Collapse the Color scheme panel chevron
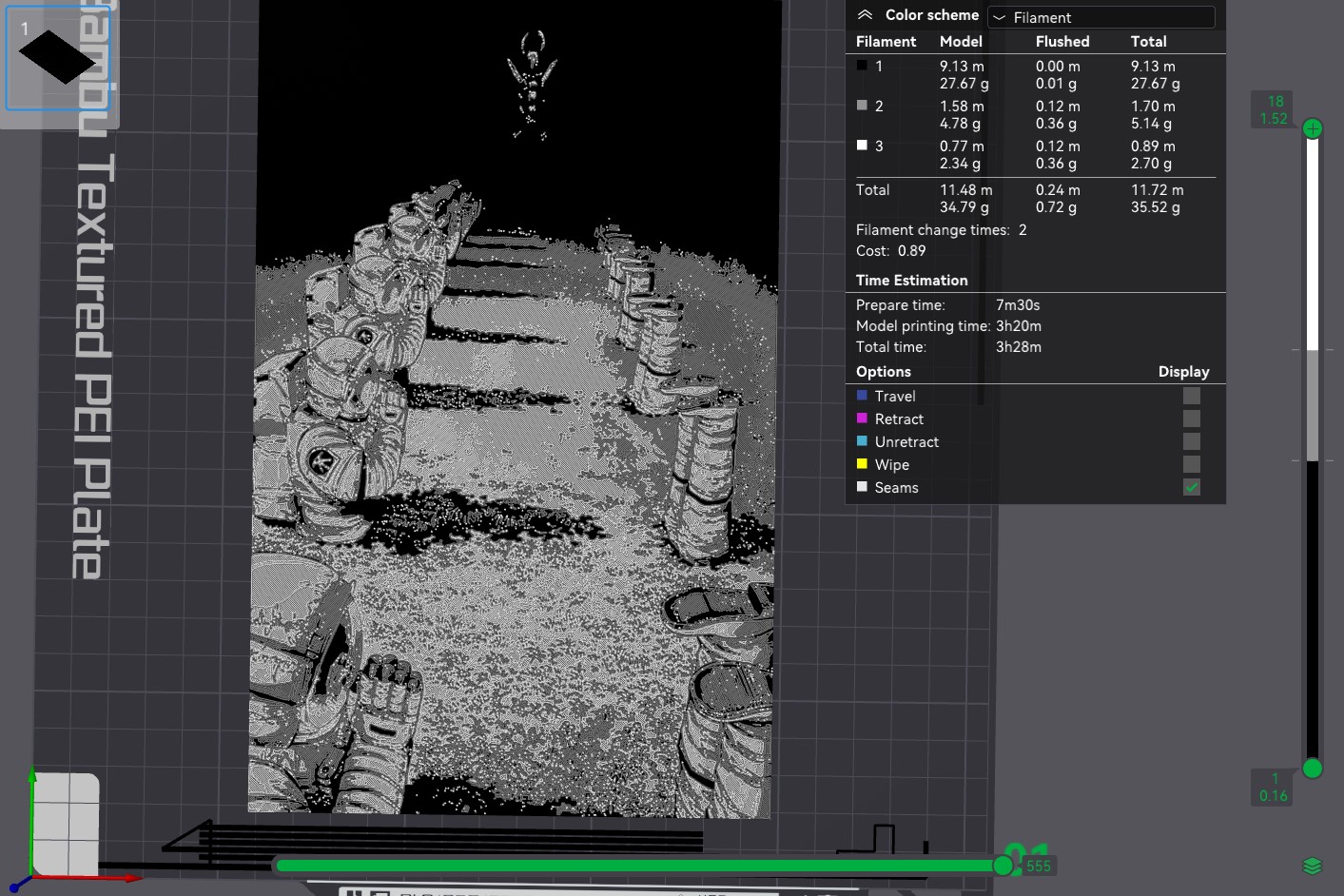The height and width of the screenshot is (896, 1344). tap(865, 15)
